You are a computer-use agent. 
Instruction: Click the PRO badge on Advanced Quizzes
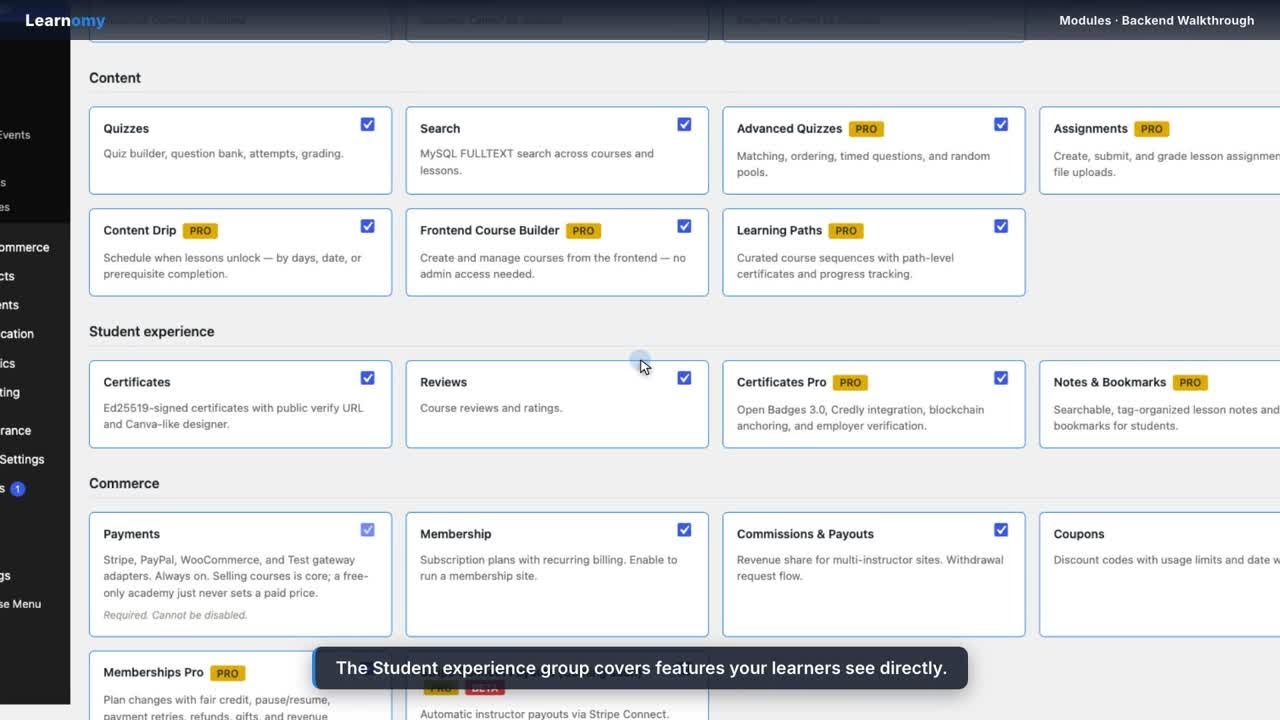(x=866, y=129)
